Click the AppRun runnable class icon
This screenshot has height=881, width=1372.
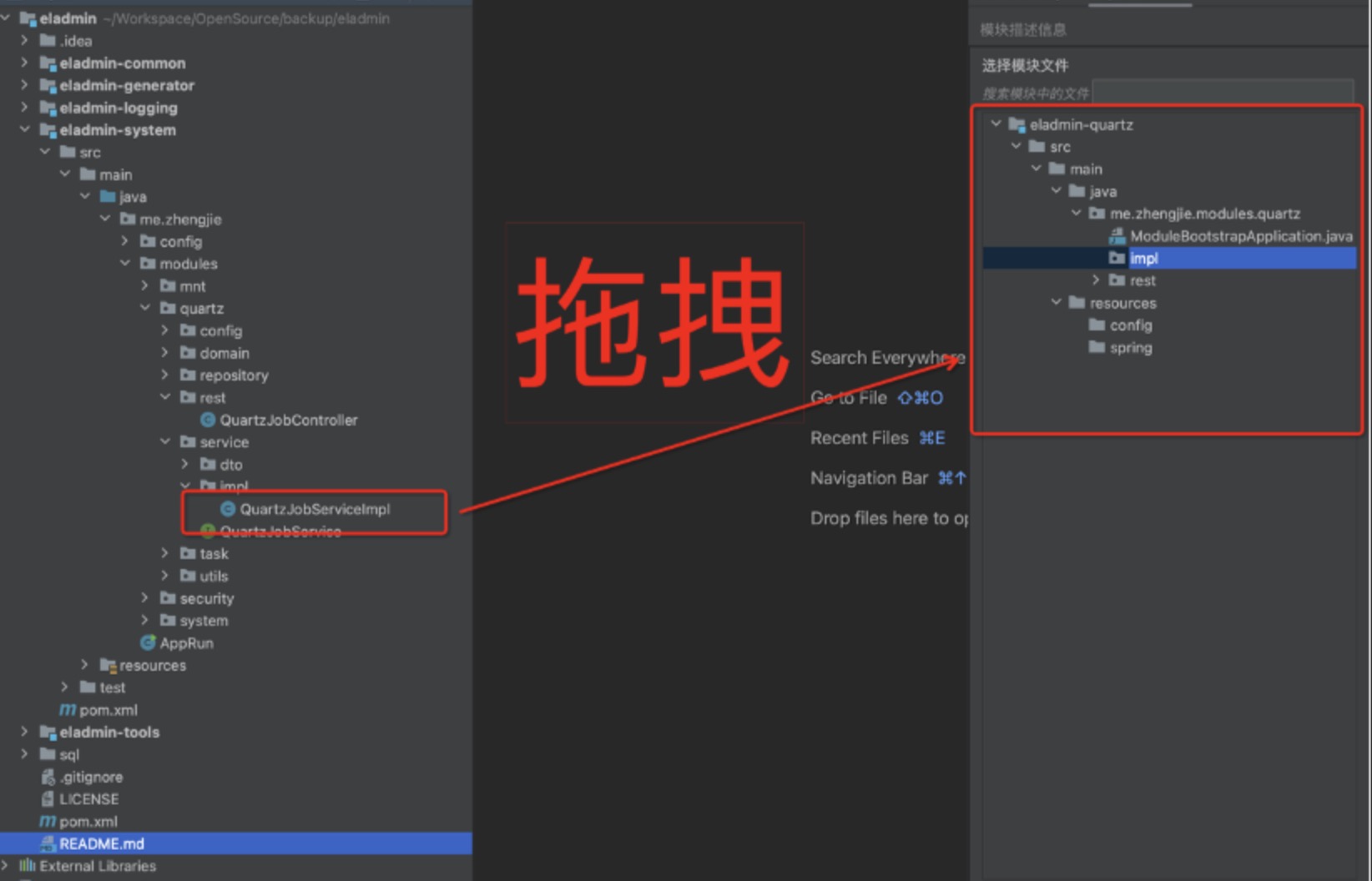point(149,643)
